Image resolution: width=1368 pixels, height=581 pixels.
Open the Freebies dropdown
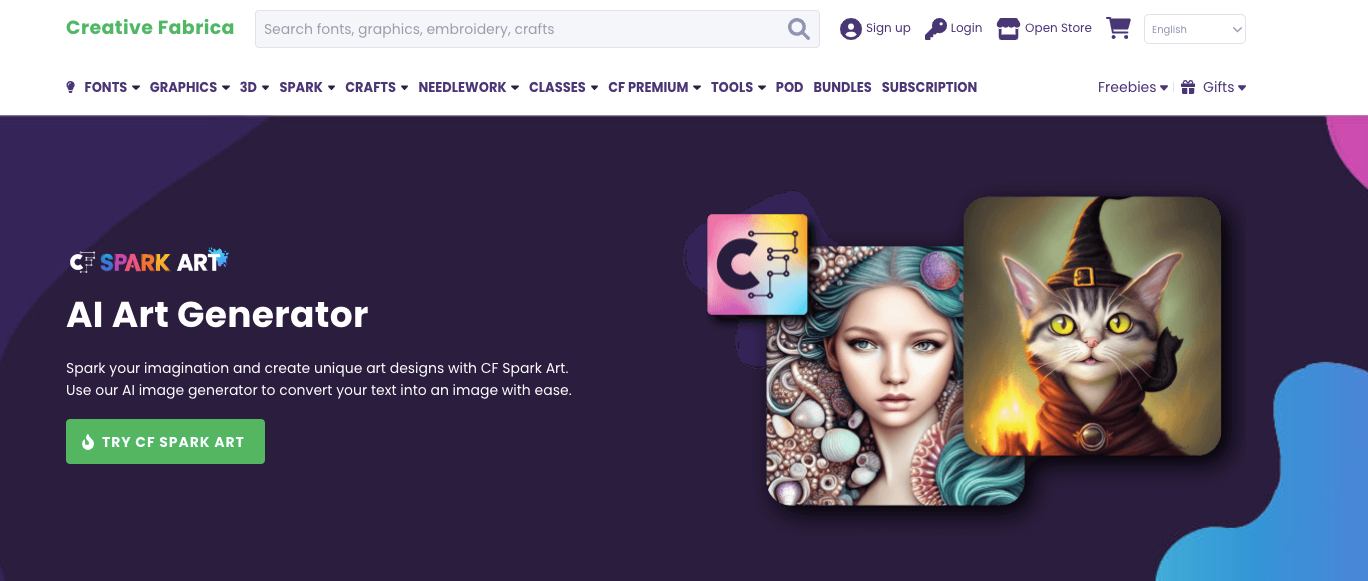coord(1133,87)
